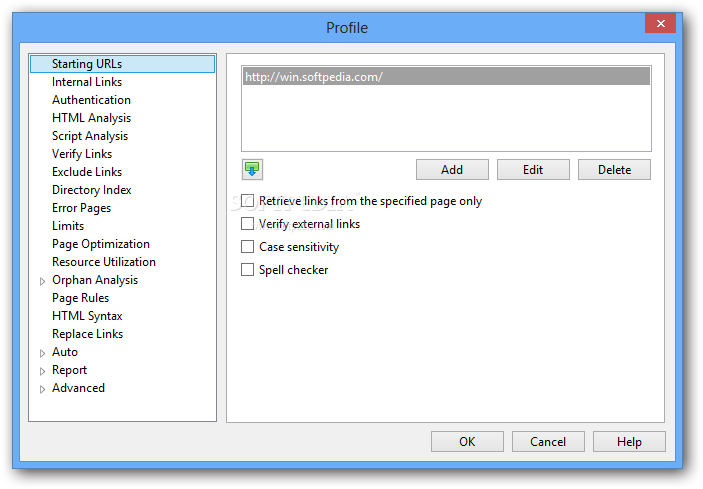Expand the Report tree node

point(43,371)
